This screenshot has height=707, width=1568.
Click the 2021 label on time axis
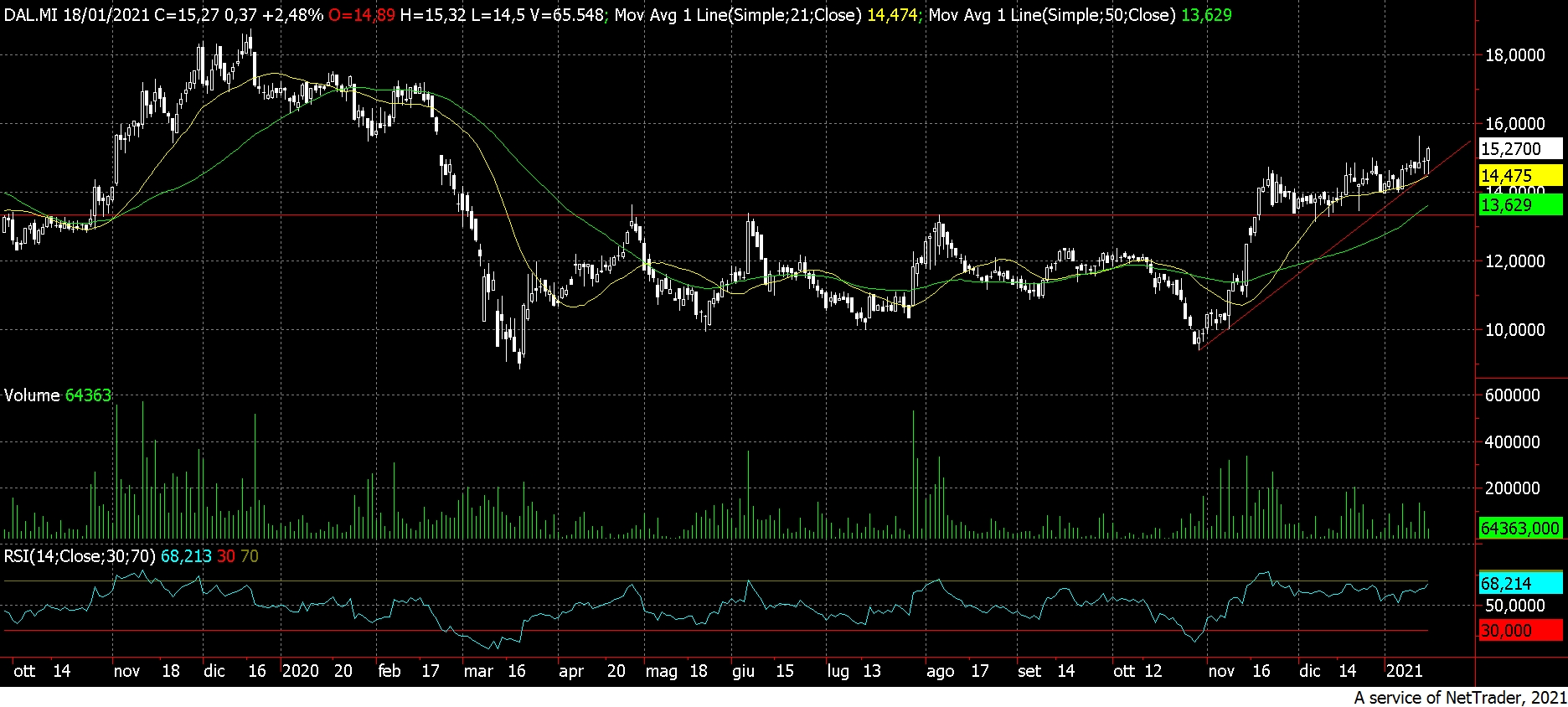(1405, 671)
